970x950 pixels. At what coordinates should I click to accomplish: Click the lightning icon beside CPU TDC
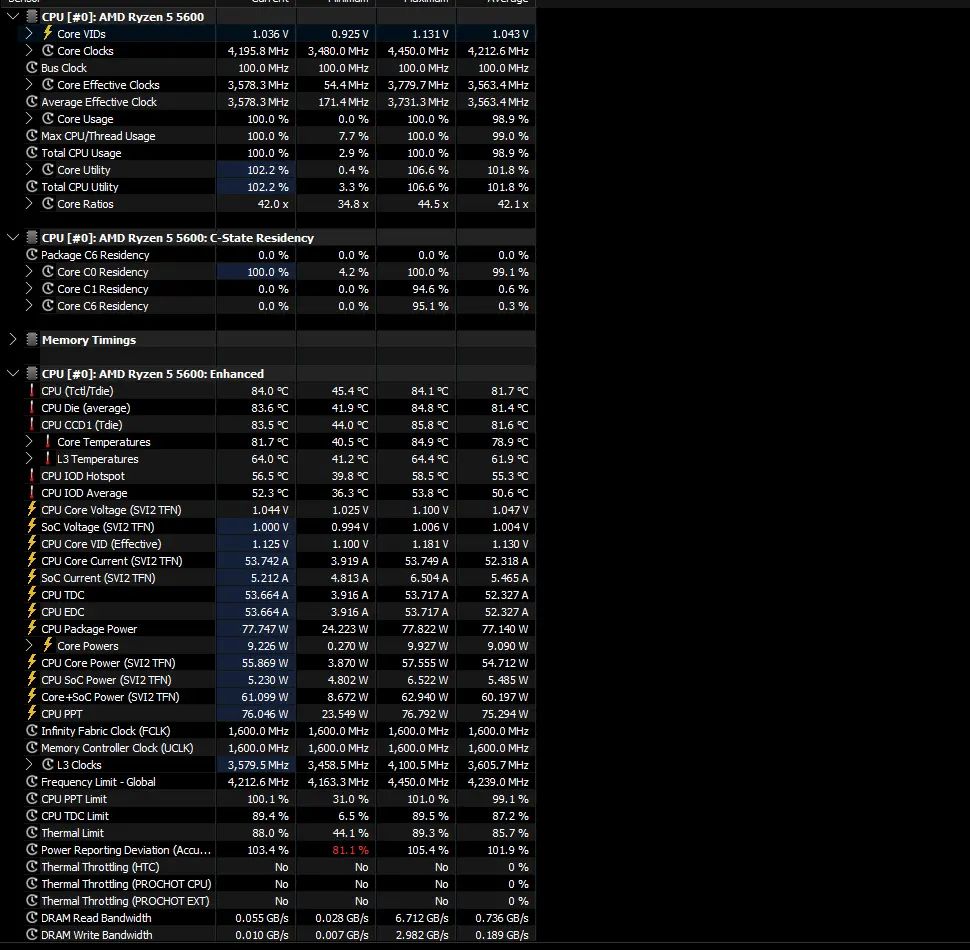32,595
